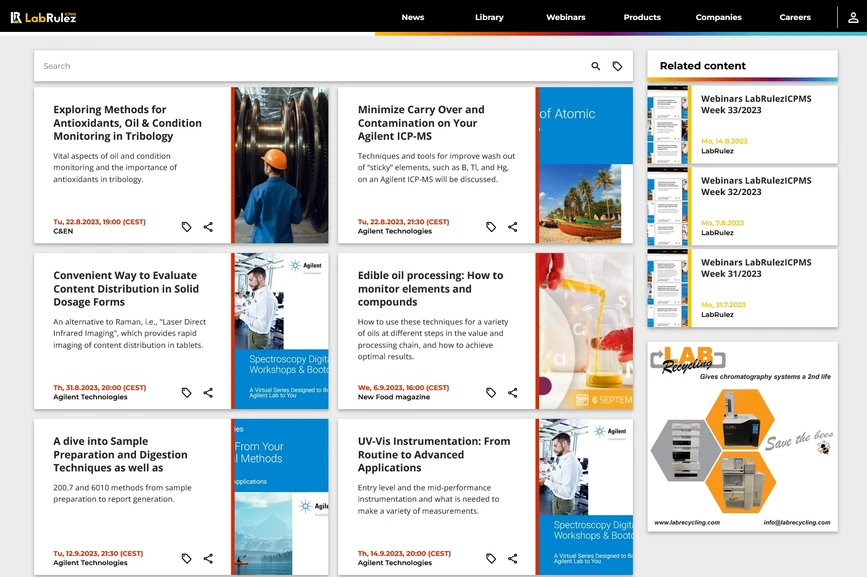The width and height of the screenshot is (867, 577).
Task: Open Minimize Carry Over and Contamination title
Action: coord(421,123)
